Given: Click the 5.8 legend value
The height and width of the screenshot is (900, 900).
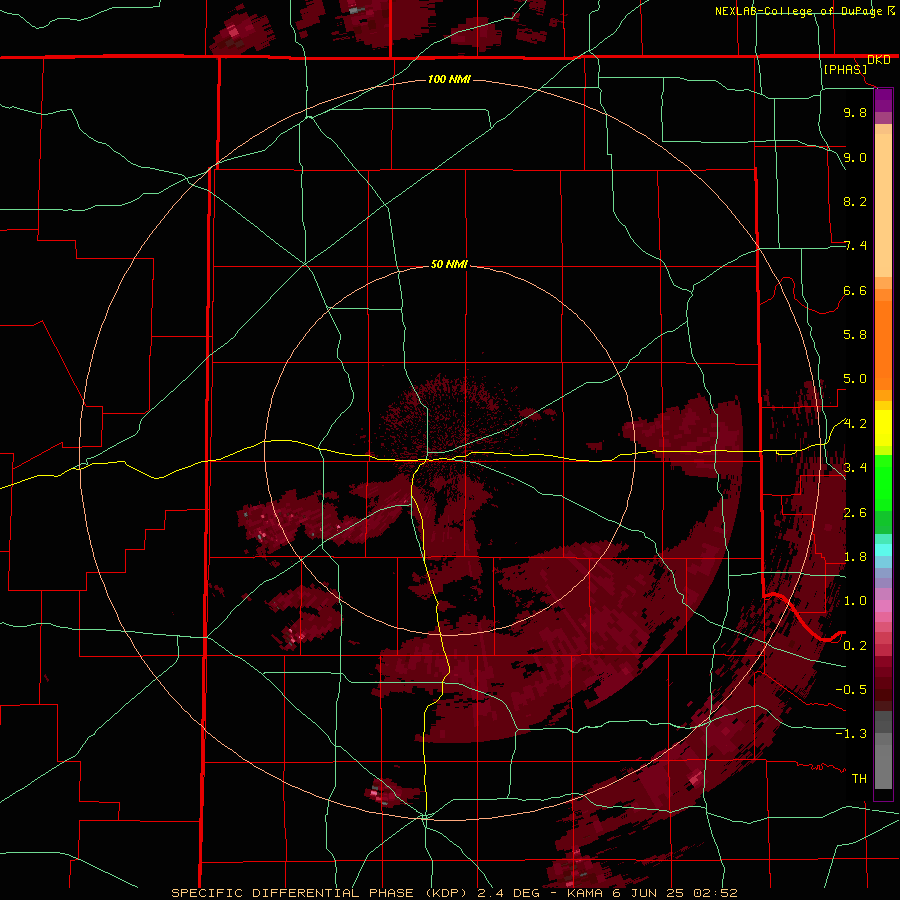Looking at the screenshot, I should [855, 334].
